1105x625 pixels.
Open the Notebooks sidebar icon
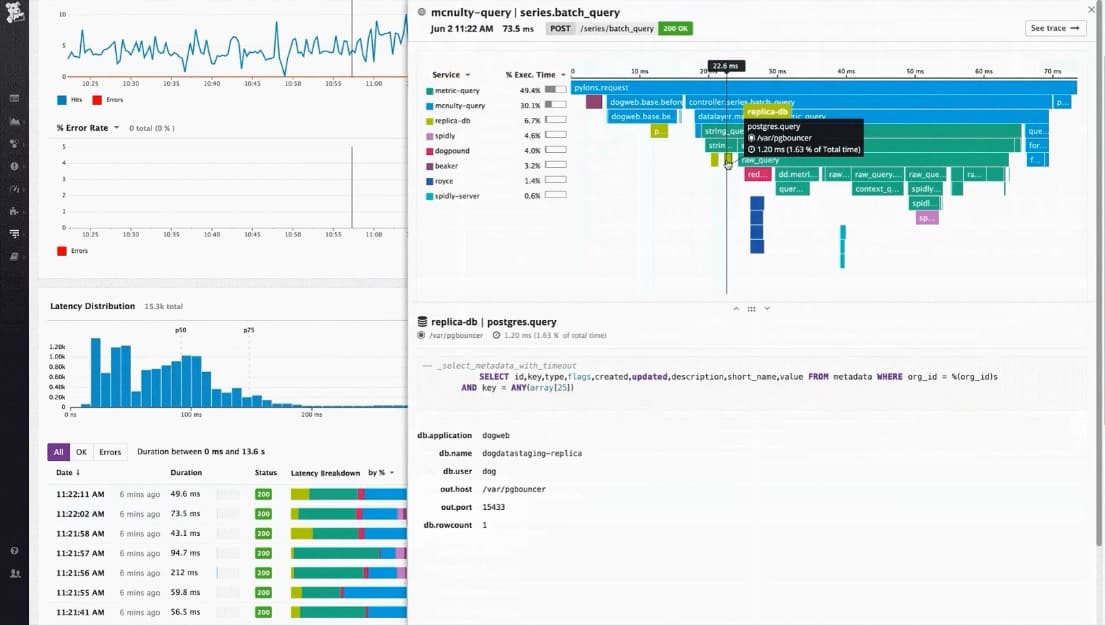[14, 256]
